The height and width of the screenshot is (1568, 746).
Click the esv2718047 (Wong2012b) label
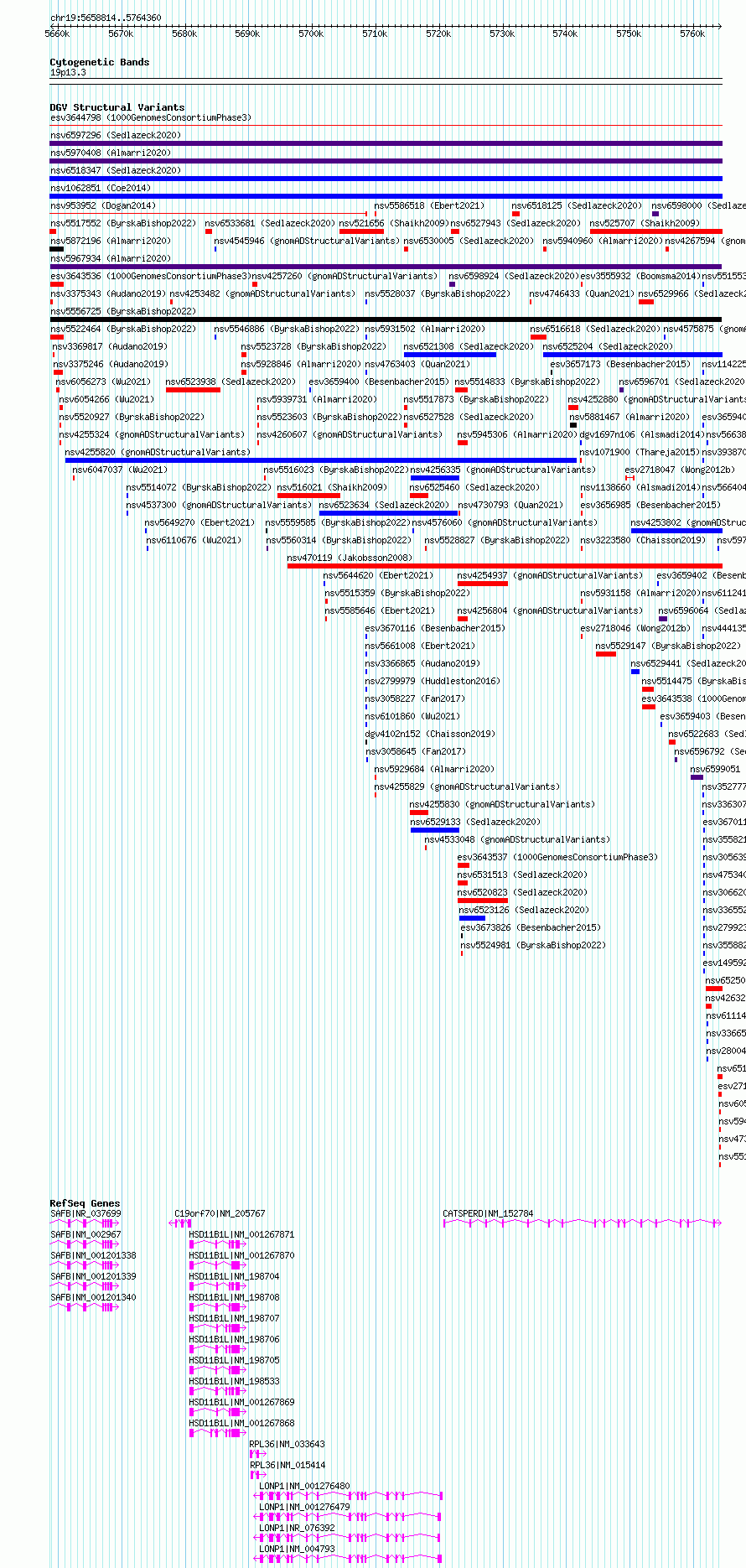(x=680, y=470)
